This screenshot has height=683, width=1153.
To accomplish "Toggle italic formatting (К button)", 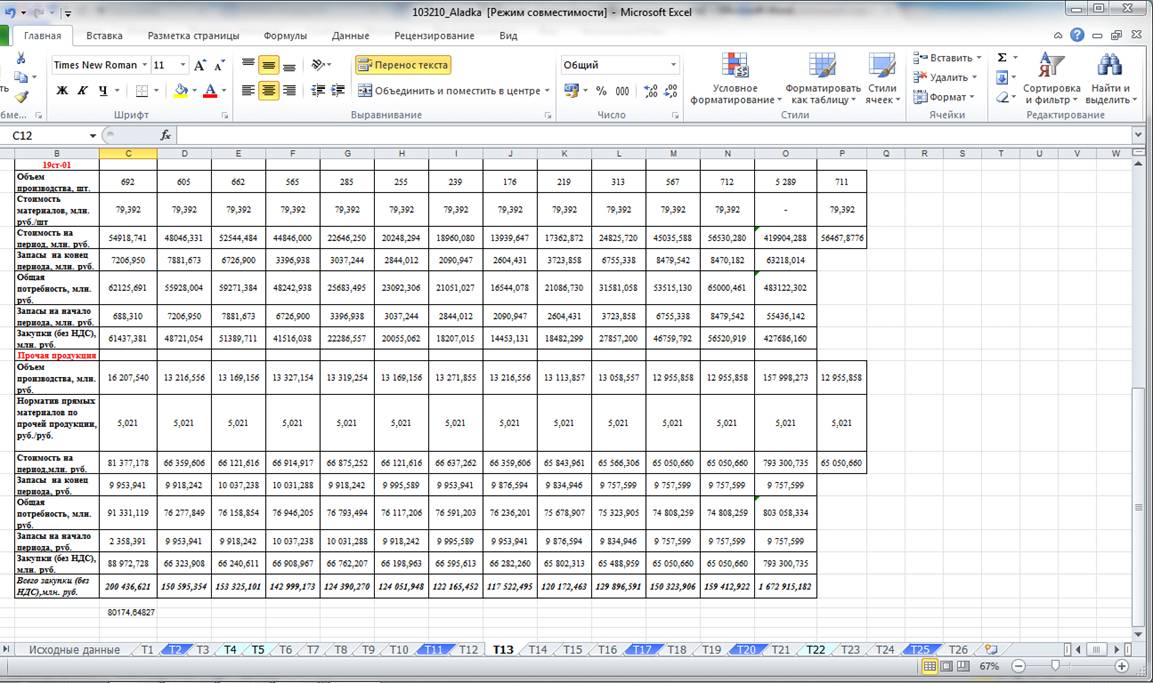I will coord(82,91).
